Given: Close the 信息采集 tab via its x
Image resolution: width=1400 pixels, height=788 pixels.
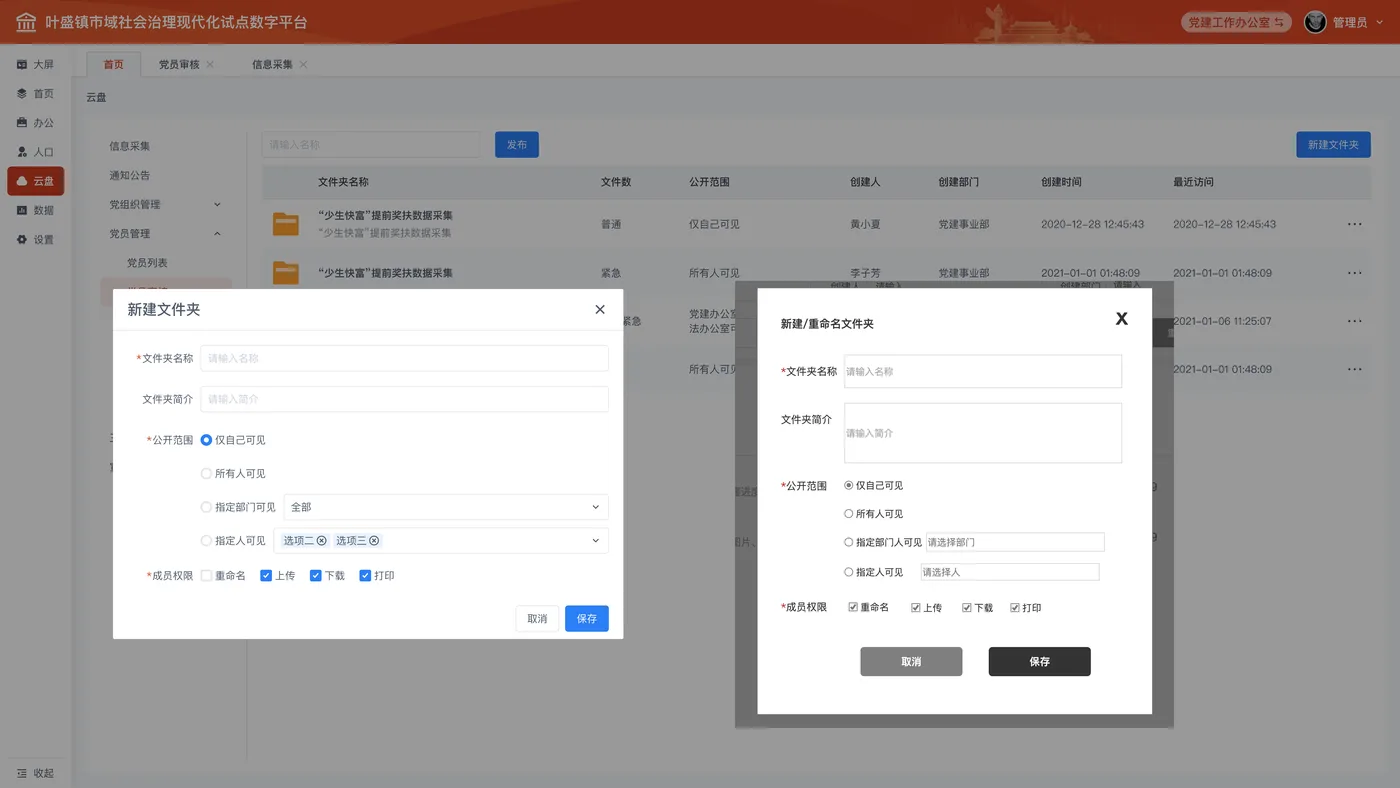Looking at the screenshot, I should pos(303,65).
